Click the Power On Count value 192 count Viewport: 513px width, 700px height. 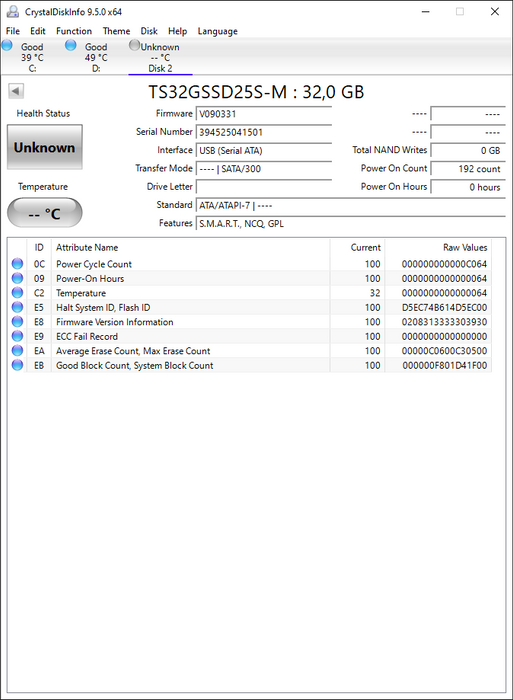click(468, 169)
